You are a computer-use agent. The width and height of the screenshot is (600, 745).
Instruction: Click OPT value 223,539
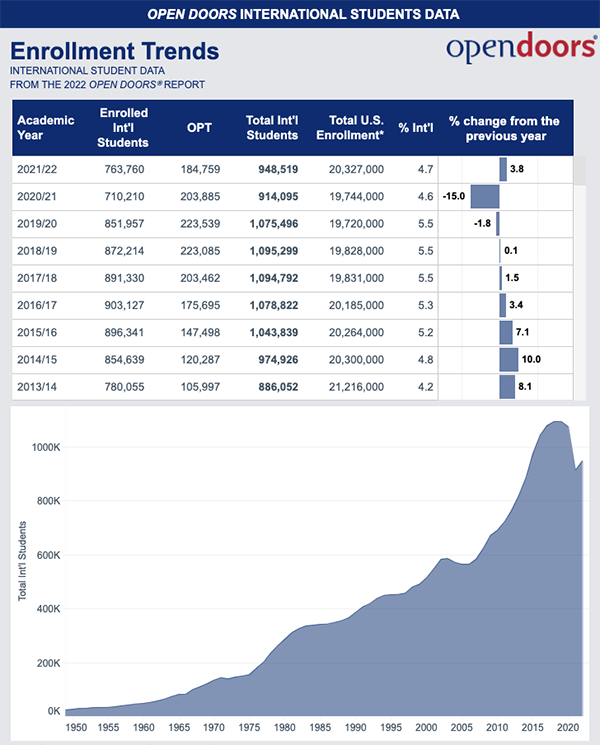click(200, 223)
